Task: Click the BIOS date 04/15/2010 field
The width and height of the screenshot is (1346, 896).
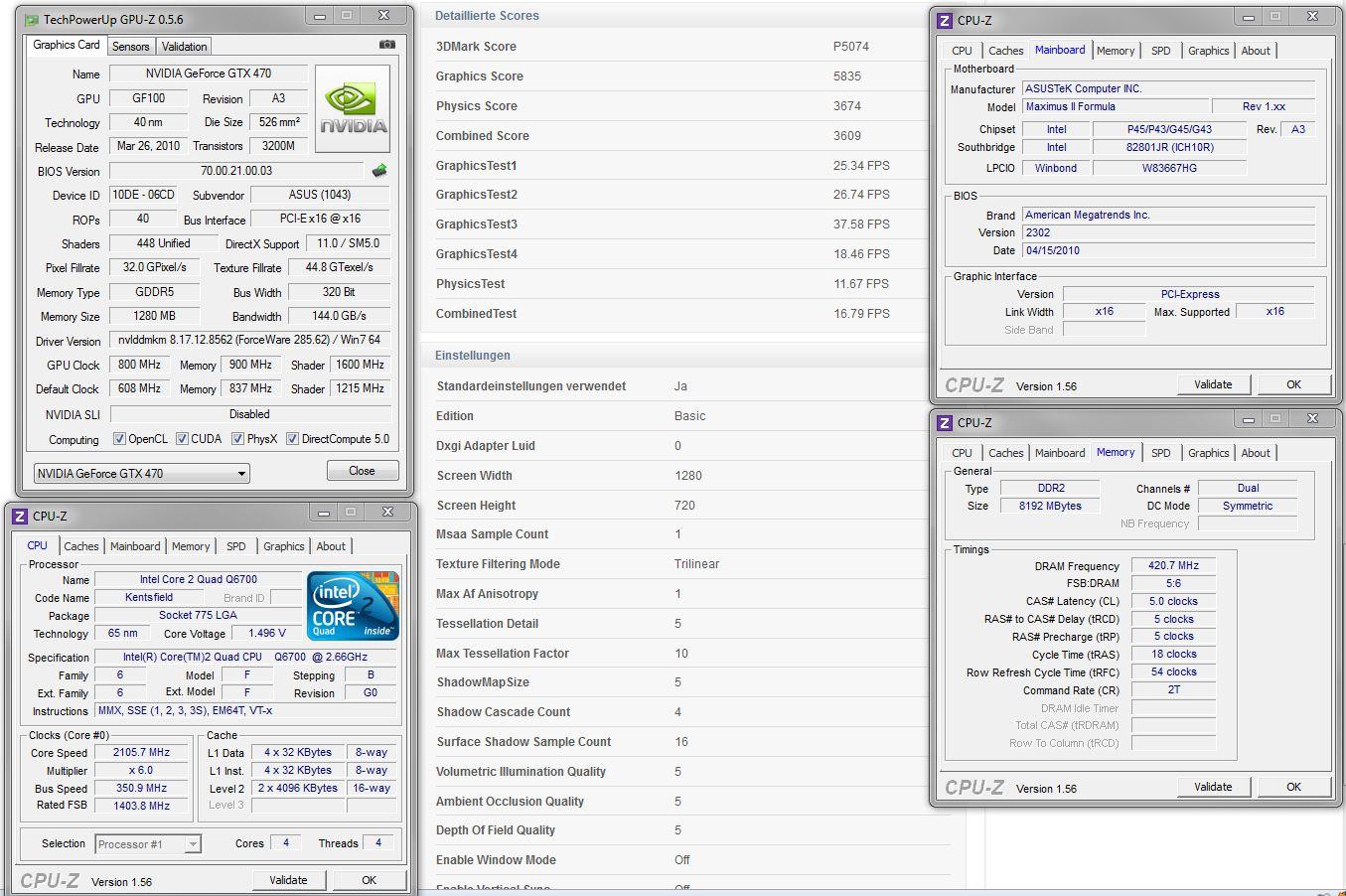Action: (x=1169, y=250)
